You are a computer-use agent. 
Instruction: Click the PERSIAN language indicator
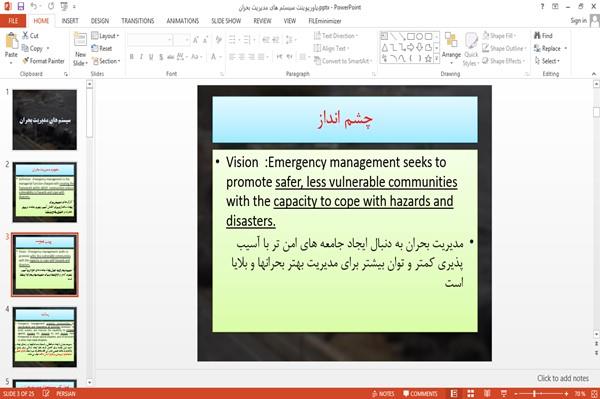[66, 394]
